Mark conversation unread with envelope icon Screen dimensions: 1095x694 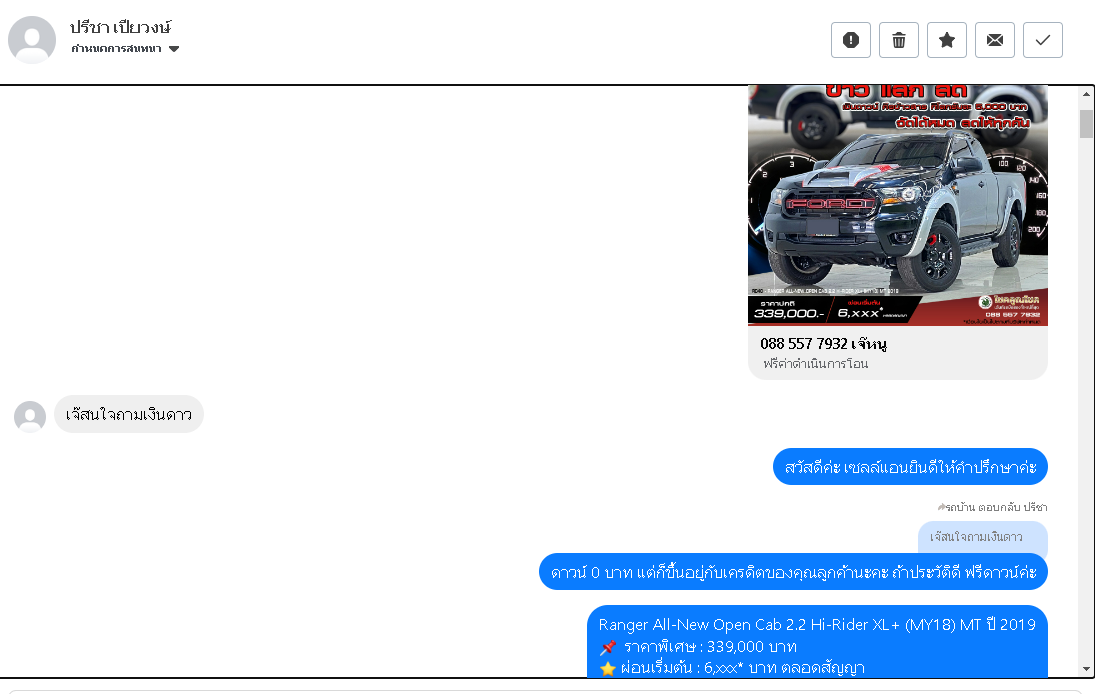pyautogui.click(x=994, y=40)
